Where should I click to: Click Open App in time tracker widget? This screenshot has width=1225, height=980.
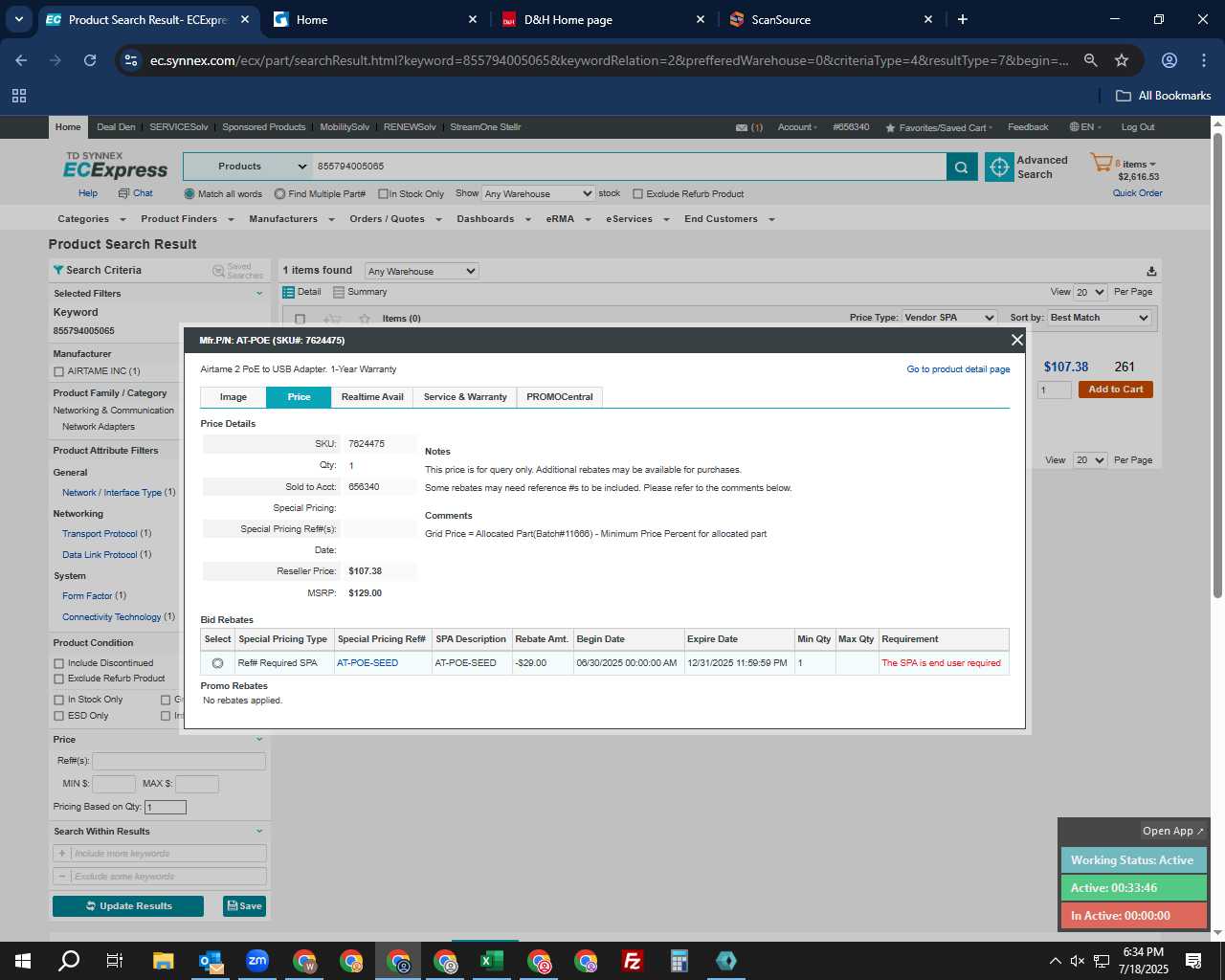click(1172, 831)
